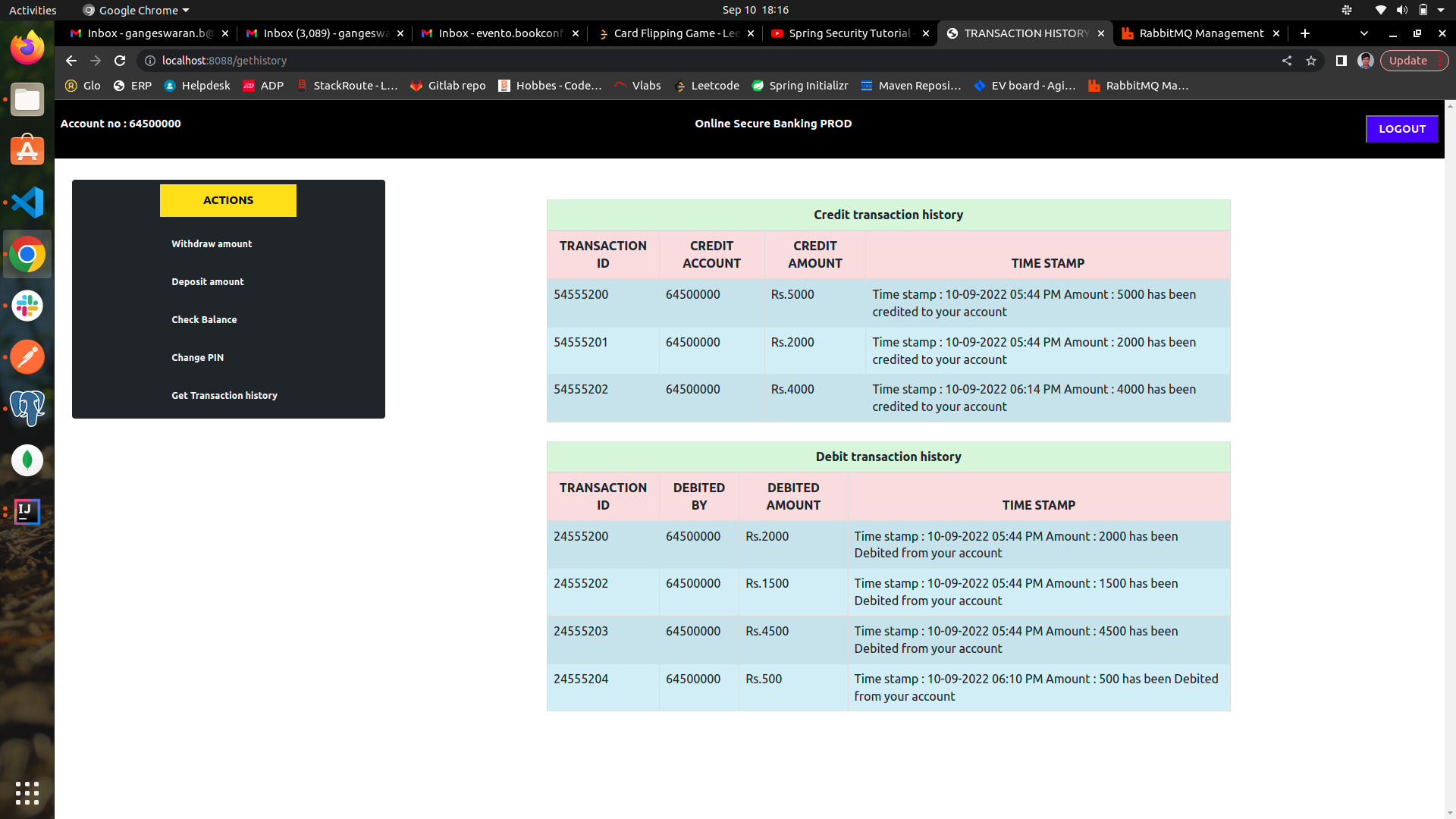This screenshot has width=1456, height=819.
Task: Open the Spring Initializr bookmark
Action: [800, 86]
